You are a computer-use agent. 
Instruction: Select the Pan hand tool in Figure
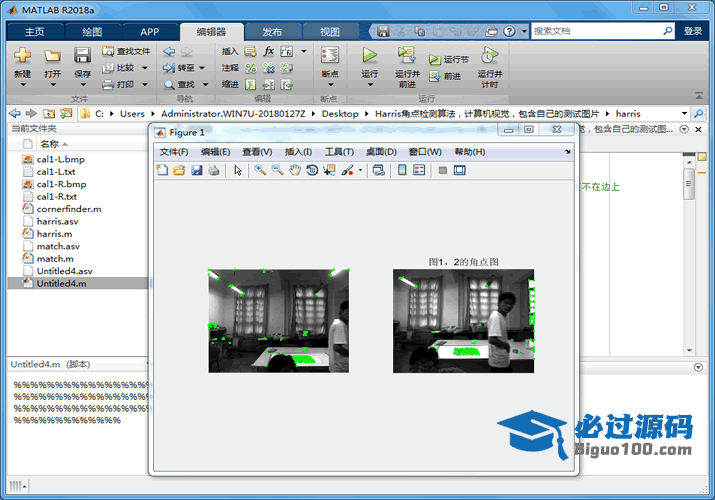tap(295, 170)
